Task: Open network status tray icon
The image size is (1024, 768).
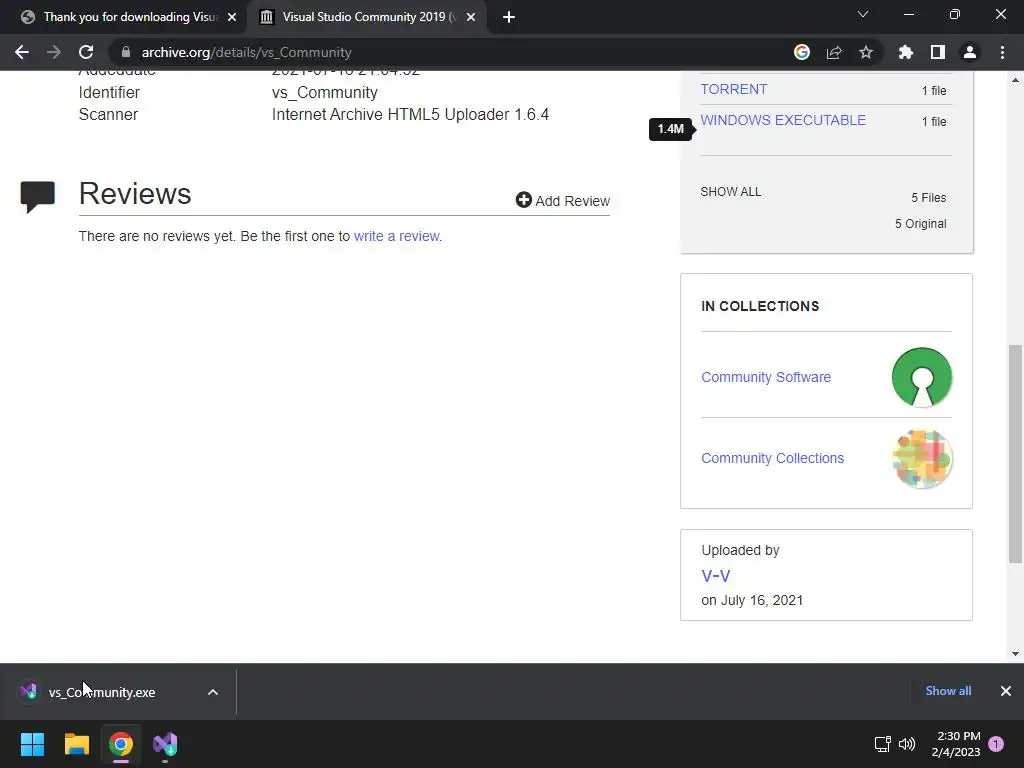Action: [x=882, y=744]
